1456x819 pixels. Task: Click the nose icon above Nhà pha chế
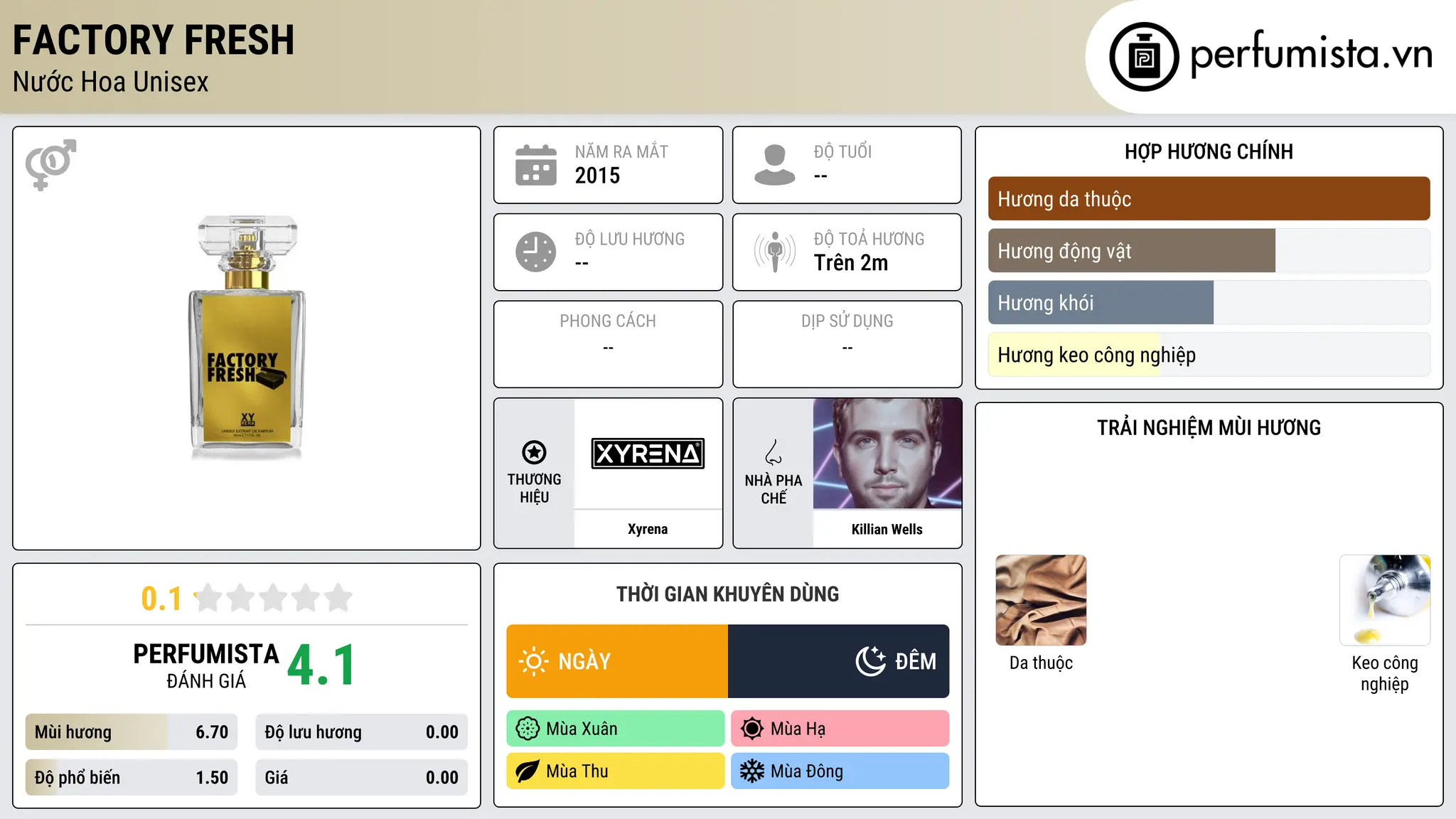click(773, 452)
